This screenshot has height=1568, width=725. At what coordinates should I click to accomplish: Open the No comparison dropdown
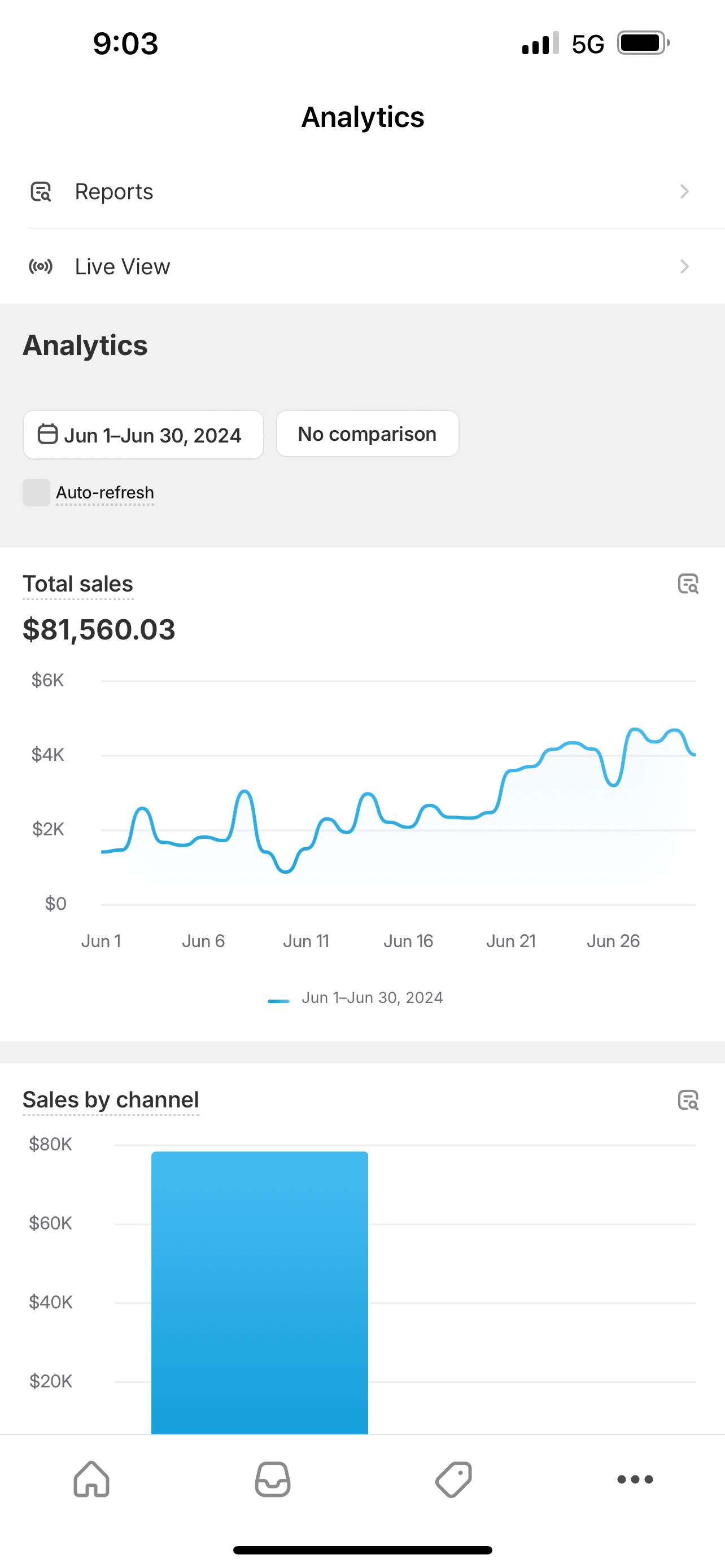[367, 433]
